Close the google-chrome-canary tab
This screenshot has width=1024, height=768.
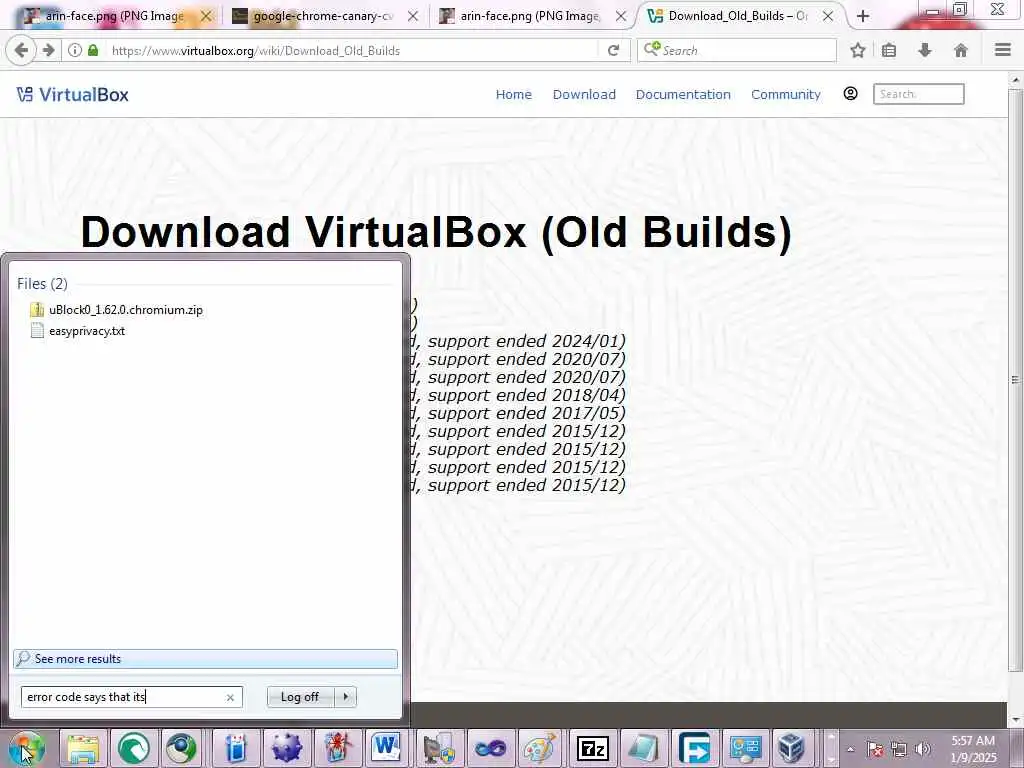point(413,16)
